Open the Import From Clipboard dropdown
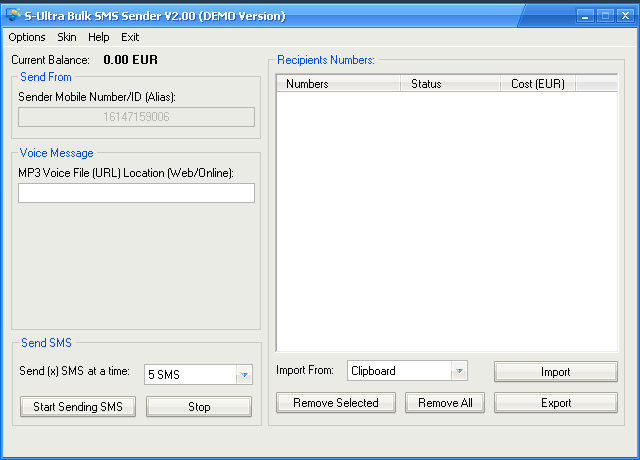This screenshot has height=460, width=640. [458, 371]
